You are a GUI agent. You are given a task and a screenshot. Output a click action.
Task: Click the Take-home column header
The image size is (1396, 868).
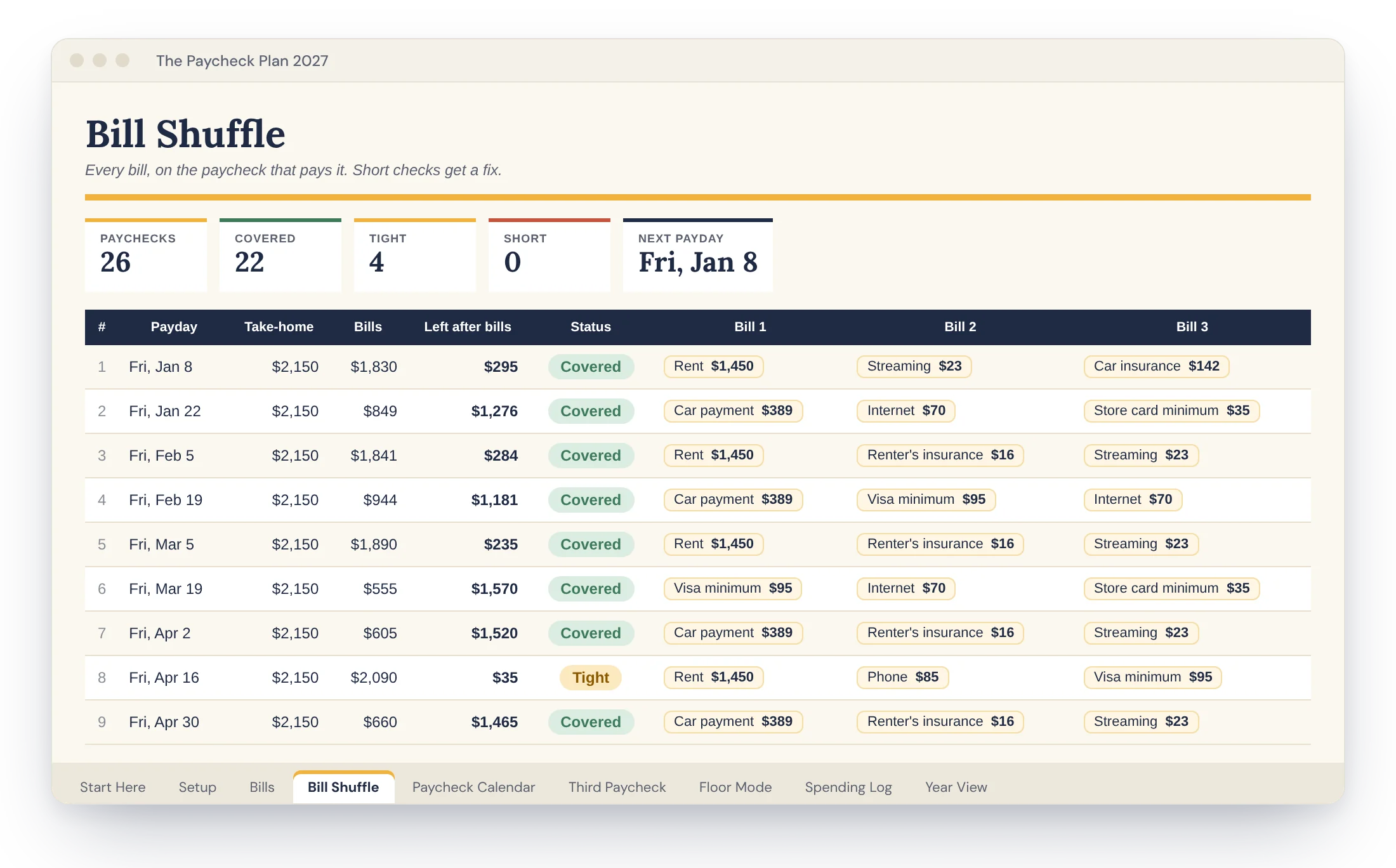[279, 327]
